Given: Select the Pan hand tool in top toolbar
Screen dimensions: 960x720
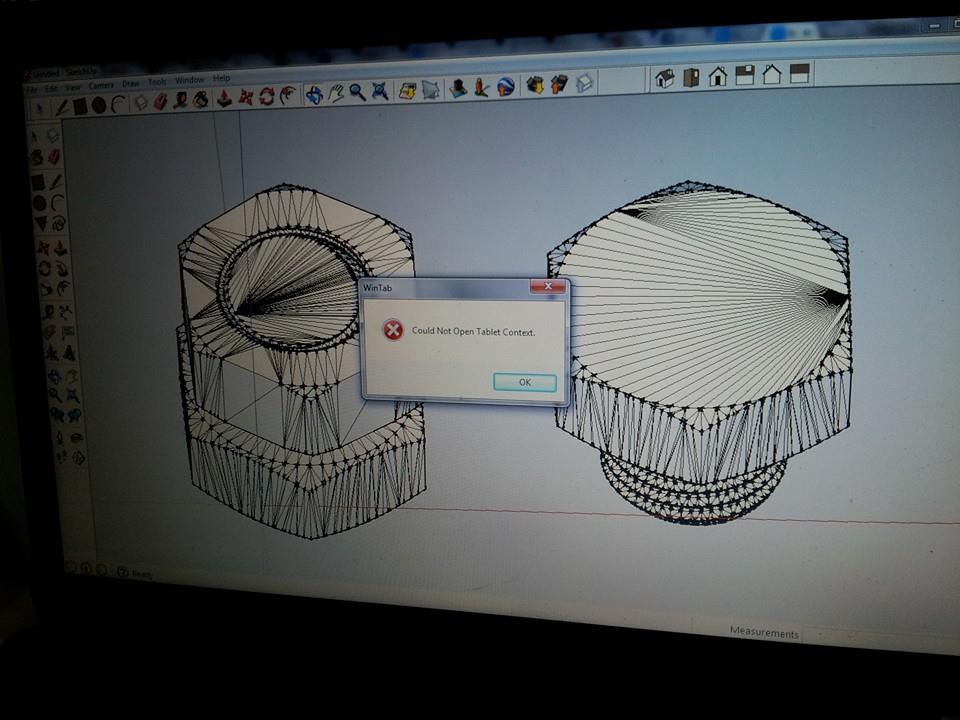Looking at the screenshot, I should pos(336,92).
